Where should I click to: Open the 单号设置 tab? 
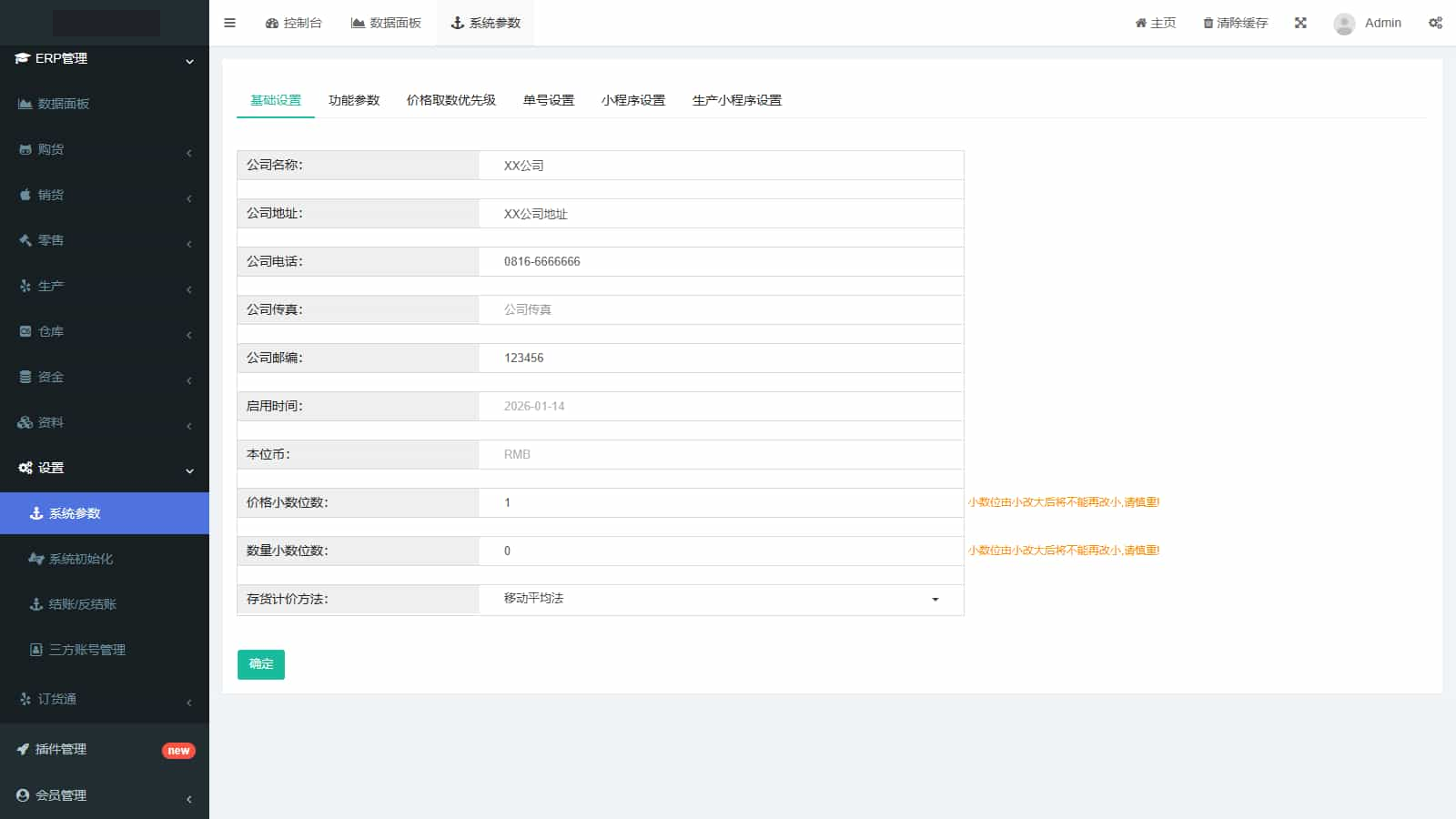coord(548,100)
